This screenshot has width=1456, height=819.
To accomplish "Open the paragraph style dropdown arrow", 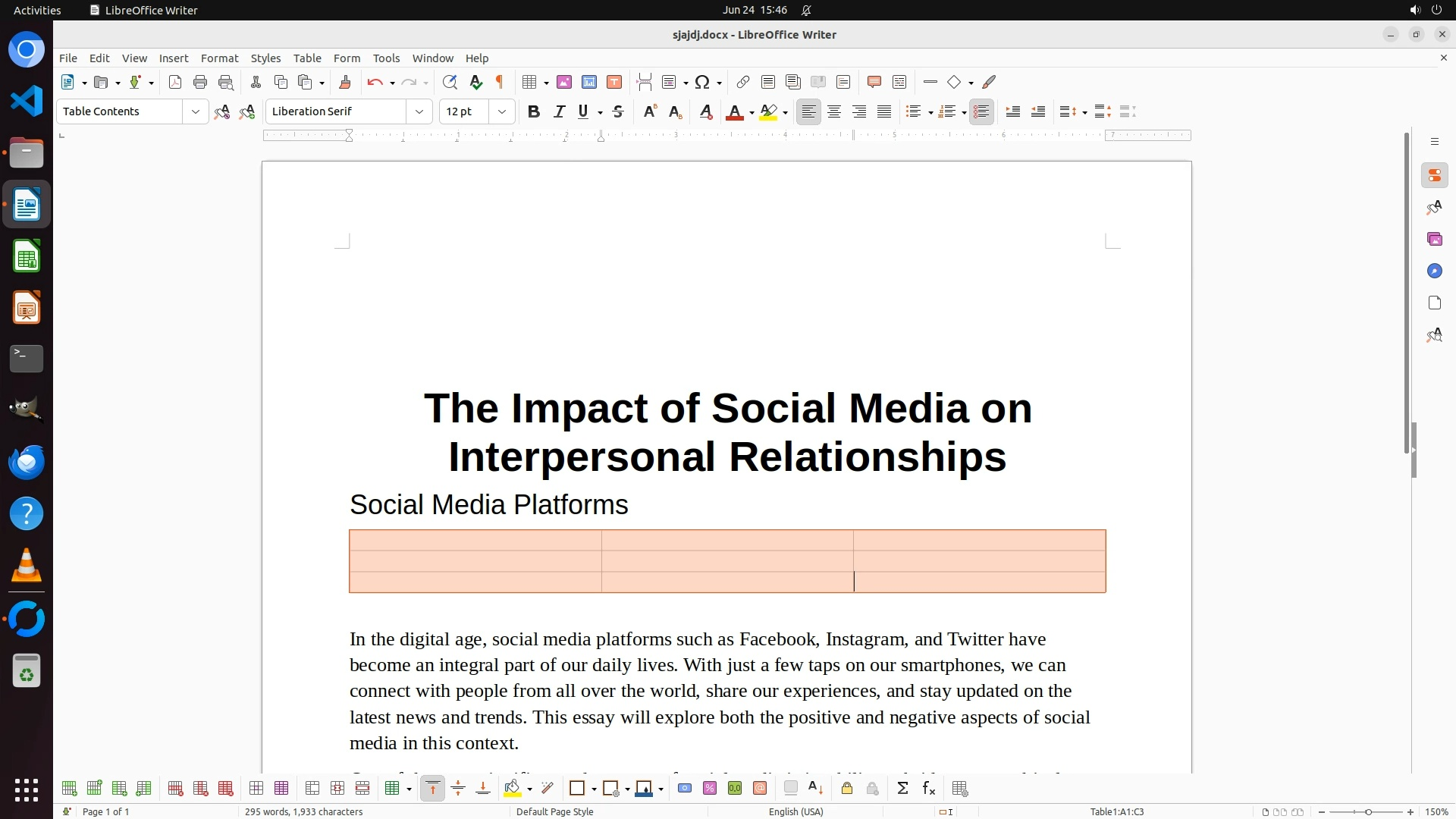I will point(195,111).
